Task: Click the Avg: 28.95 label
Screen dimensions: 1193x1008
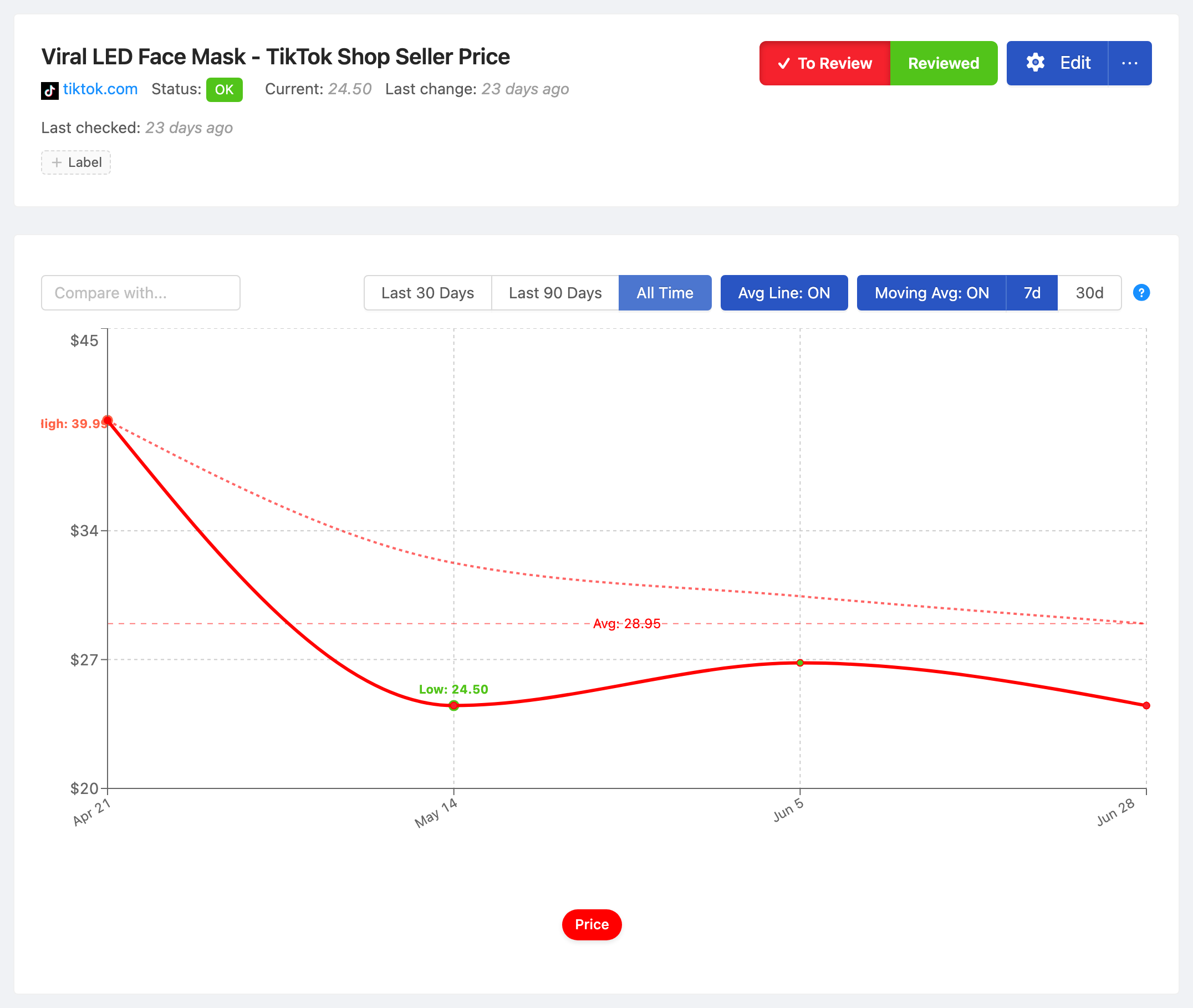Action: [x=627, y=623]
